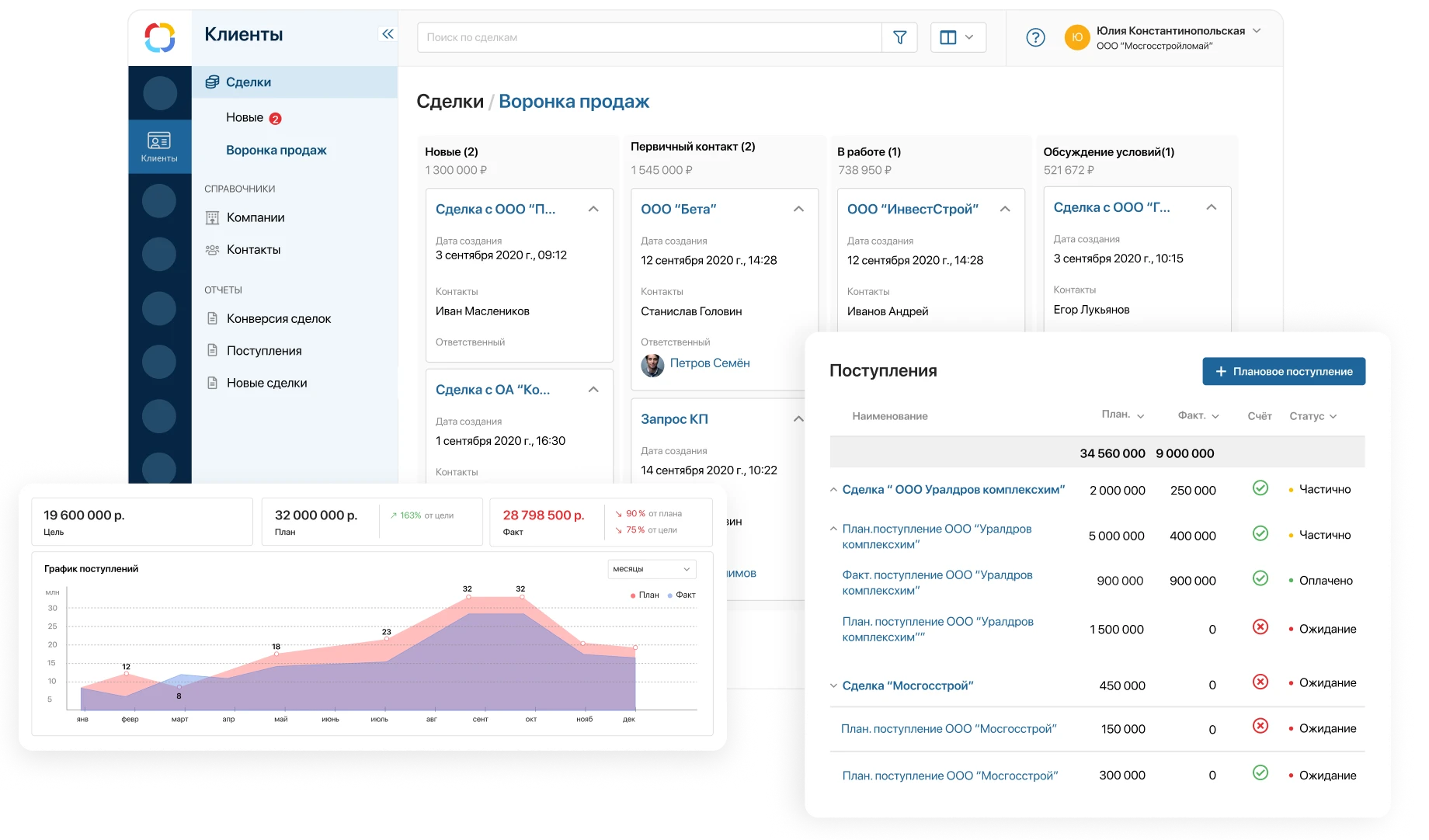Open the Поступления report icon

pyautogui.click(x=212, y=350)
